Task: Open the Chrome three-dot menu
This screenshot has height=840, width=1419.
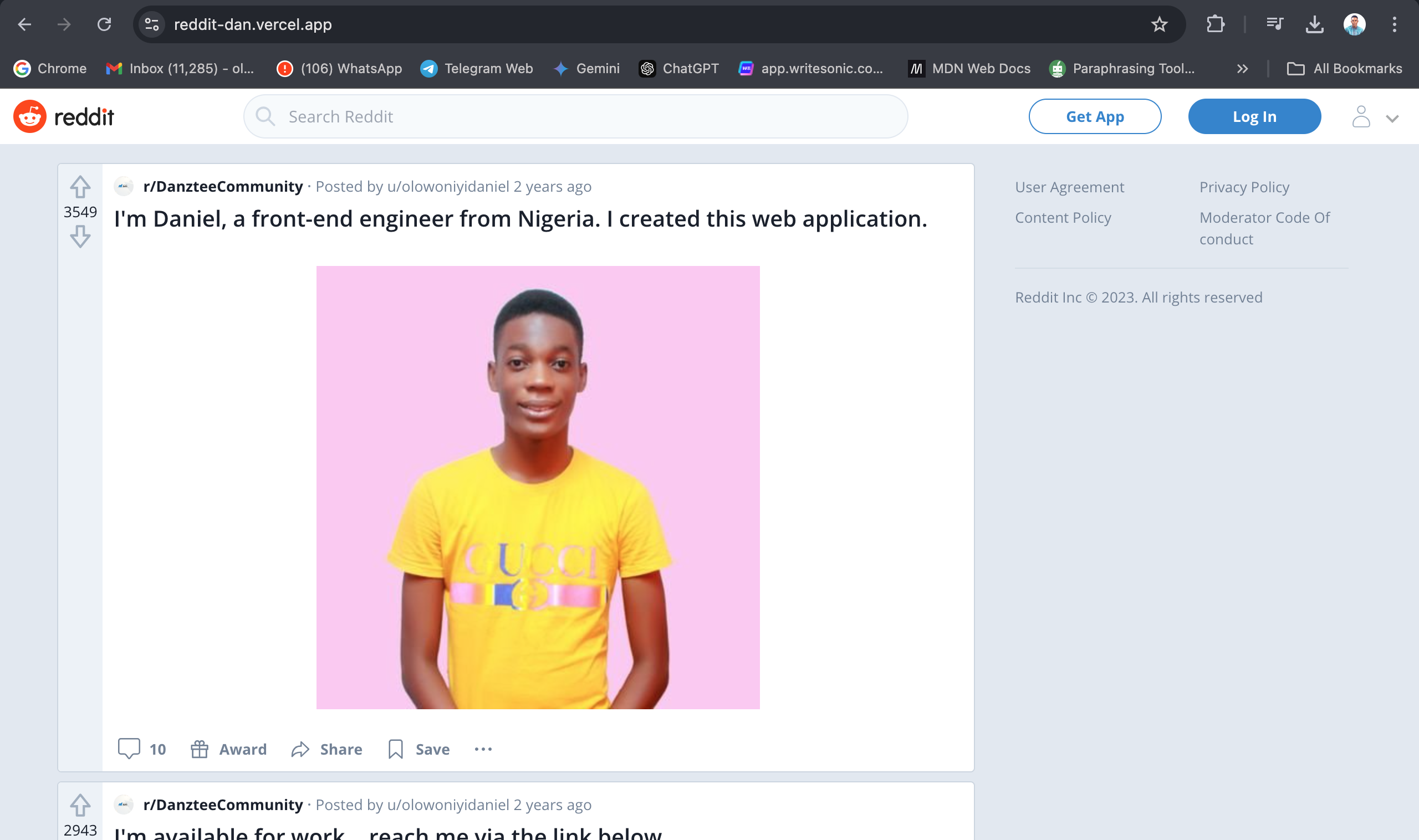Action: click(1394, 24)
